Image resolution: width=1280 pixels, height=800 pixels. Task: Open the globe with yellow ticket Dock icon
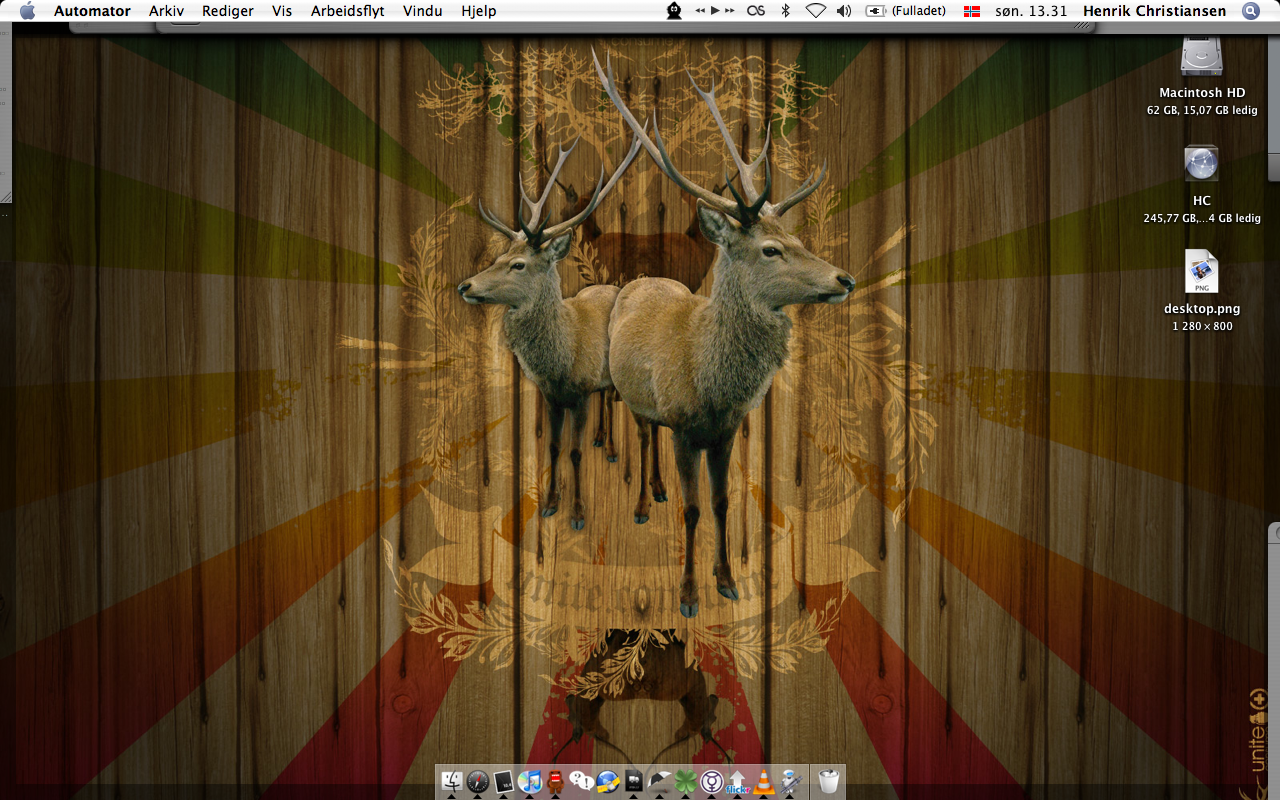(x=608, y=781)
